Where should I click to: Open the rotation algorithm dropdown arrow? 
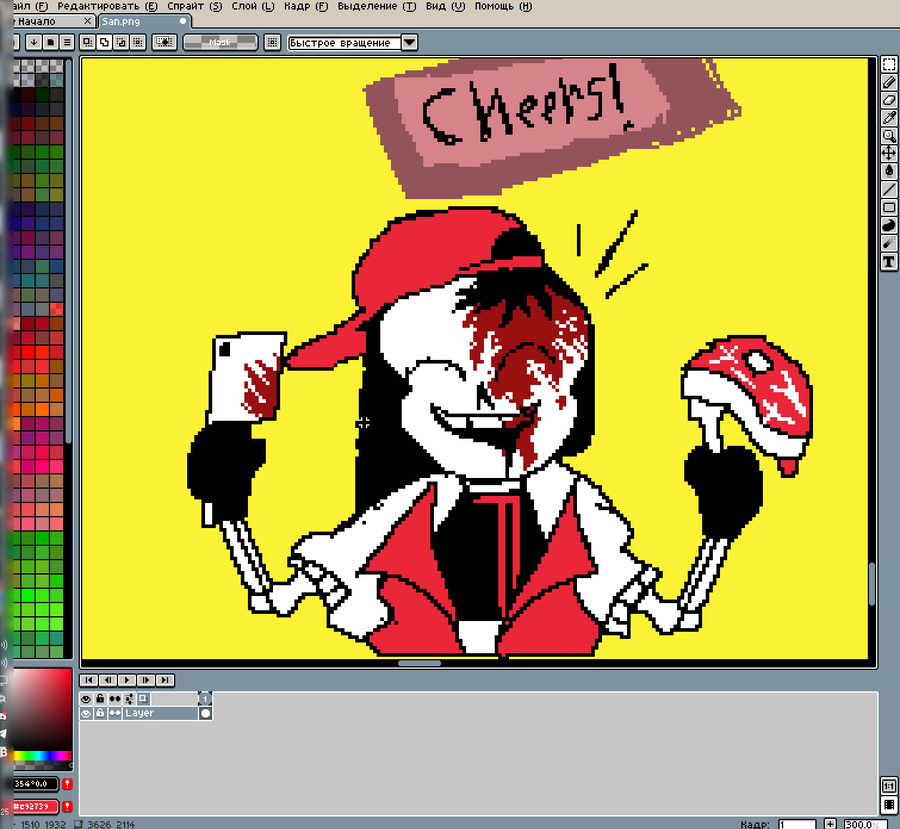click(x=409, y=42)
